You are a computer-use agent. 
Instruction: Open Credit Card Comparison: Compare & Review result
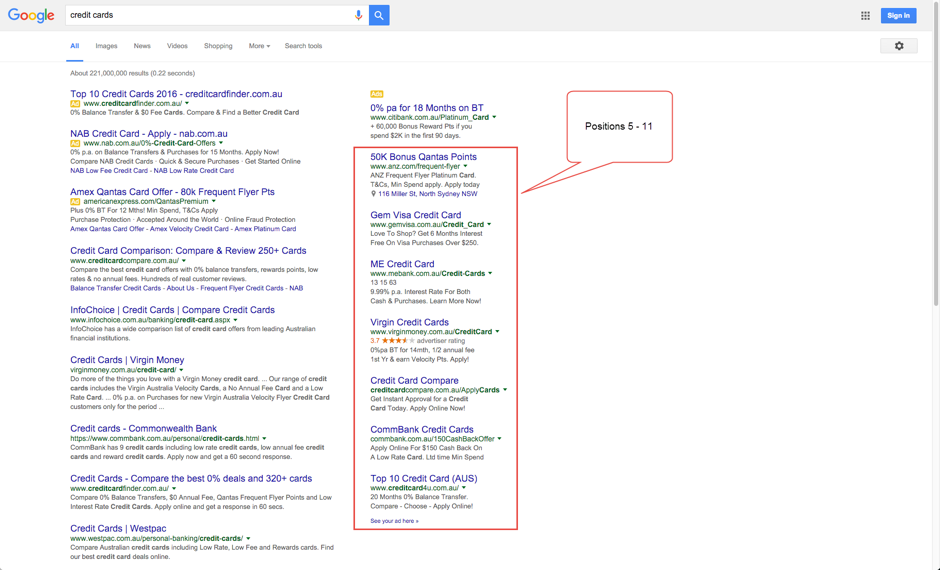[x=188, y=251]
